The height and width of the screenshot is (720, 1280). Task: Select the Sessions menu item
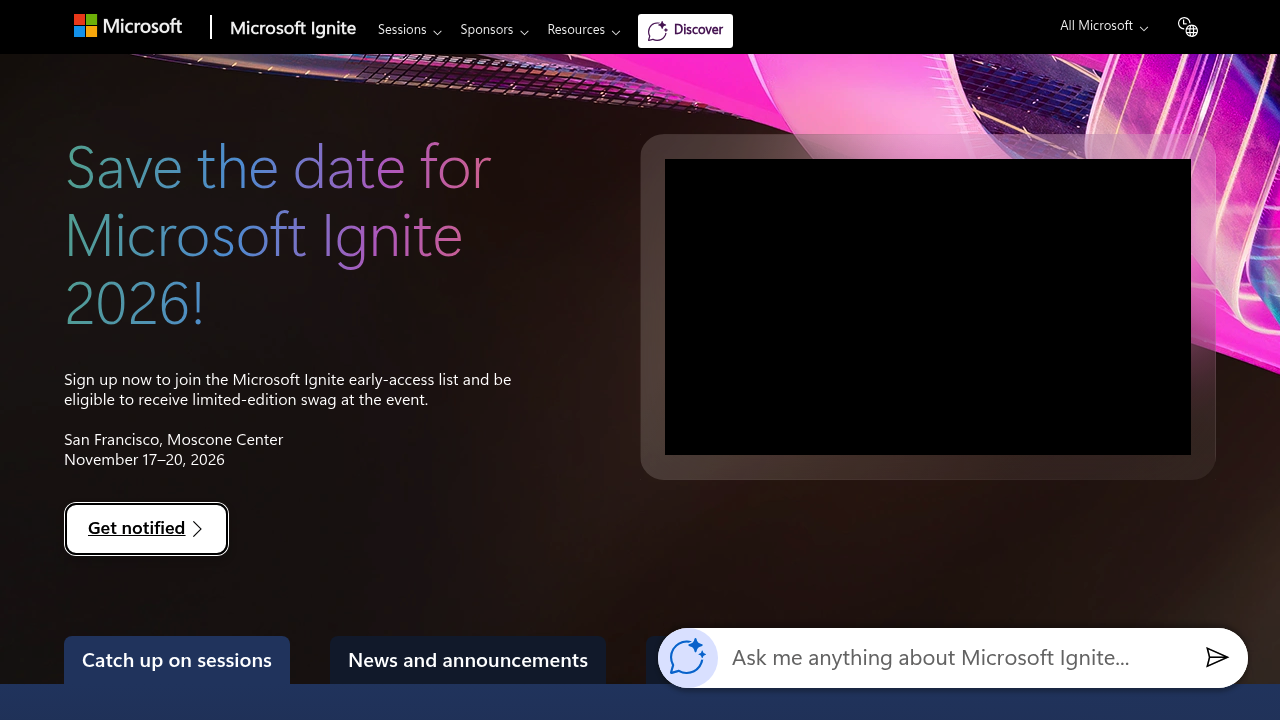(x=402, y=30)
